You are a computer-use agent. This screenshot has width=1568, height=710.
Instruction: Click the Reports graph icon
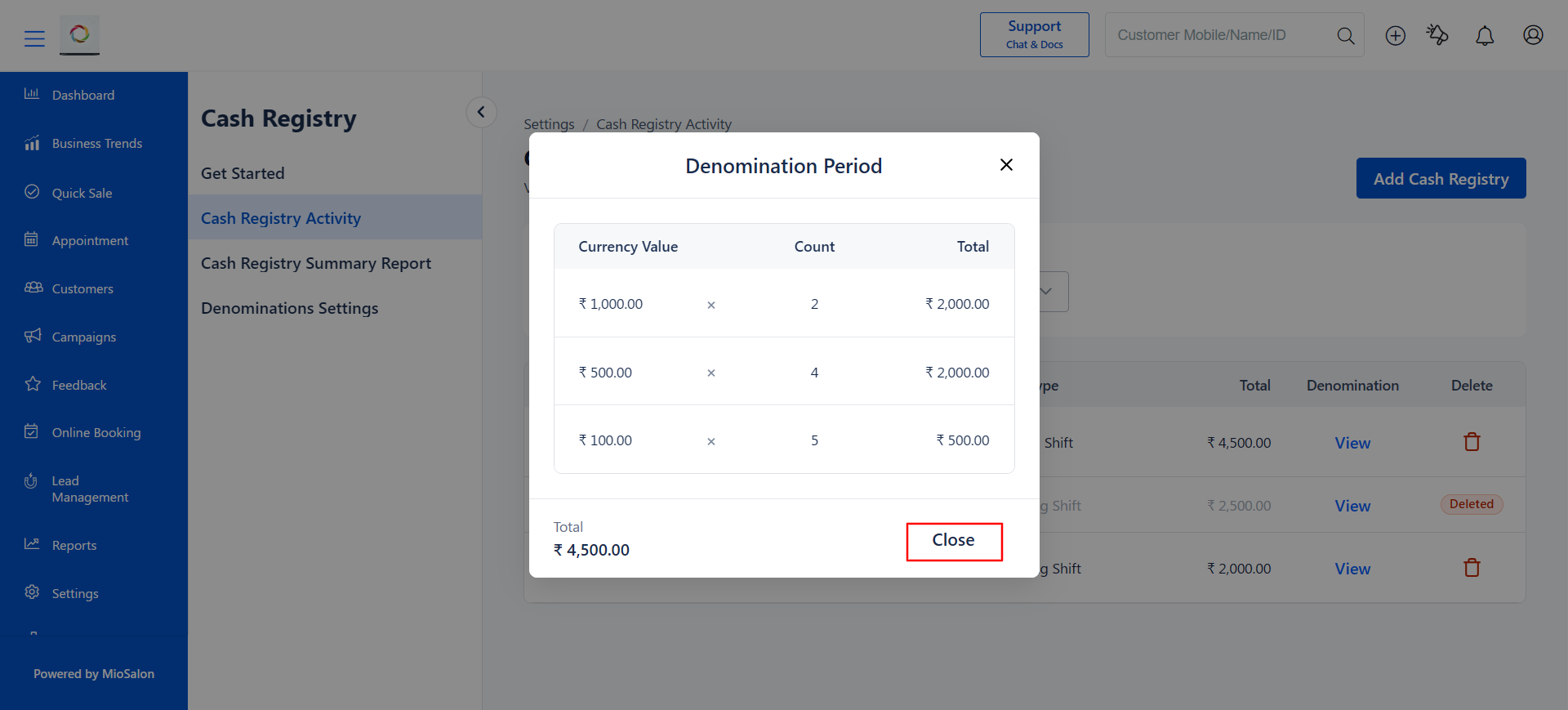32,544
